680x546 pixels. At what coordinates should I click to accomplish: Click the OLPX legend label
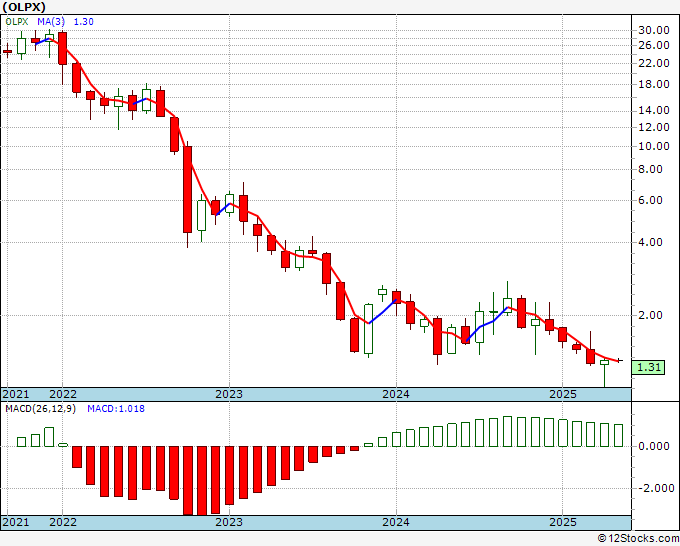(x=17, y=22)
